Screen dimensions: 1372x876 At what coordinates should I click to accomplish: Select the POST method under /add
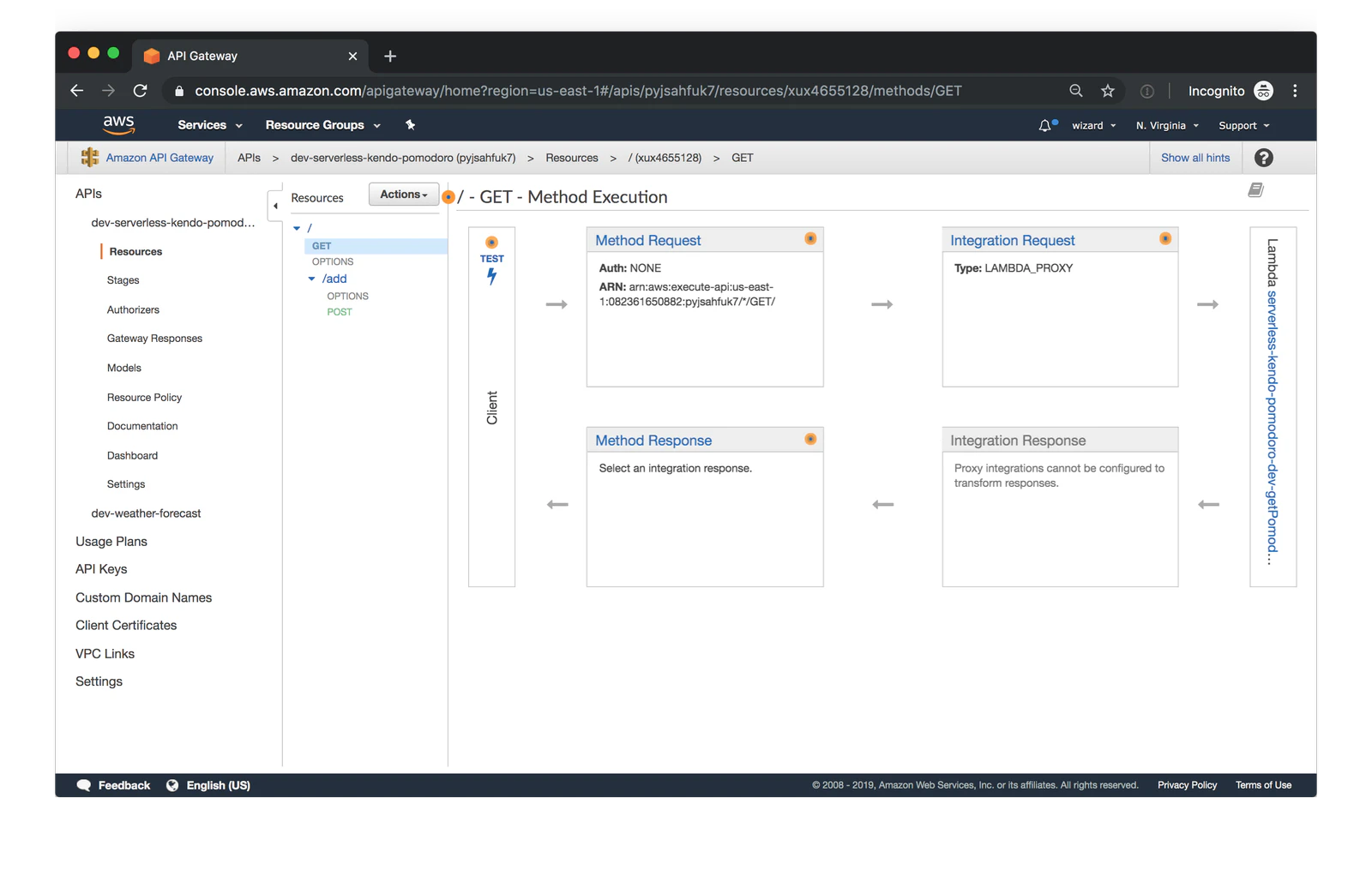point(340,311)
